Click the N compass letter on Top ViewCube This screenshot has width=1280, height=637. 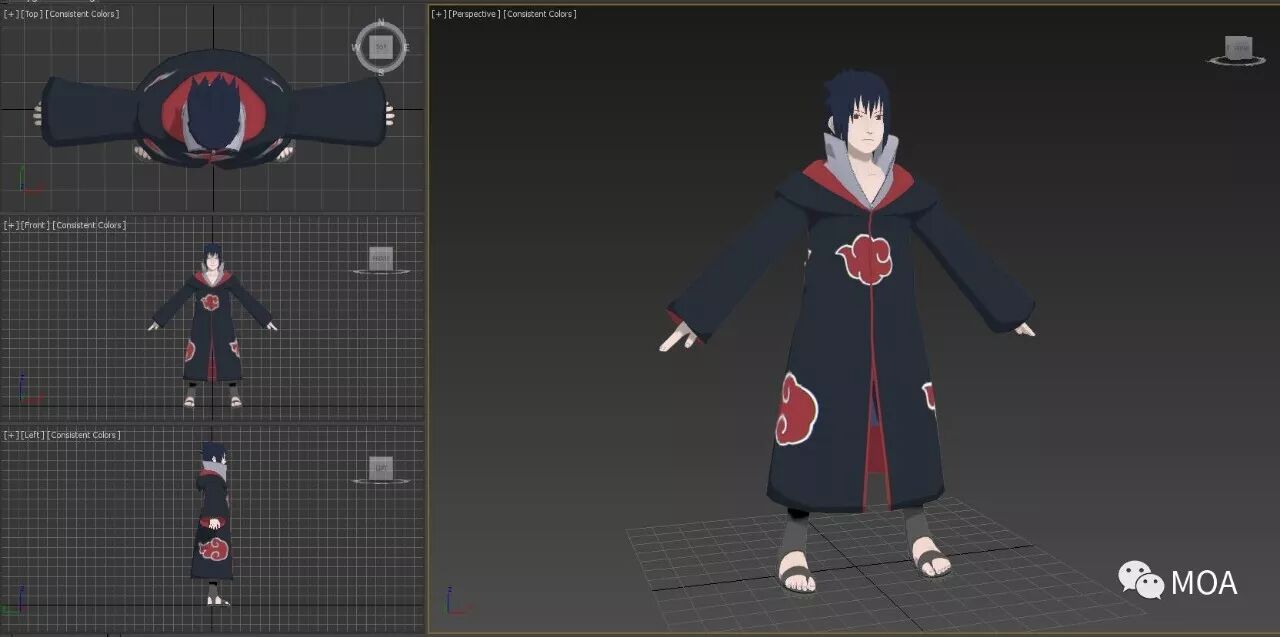(x=381, y=22)
